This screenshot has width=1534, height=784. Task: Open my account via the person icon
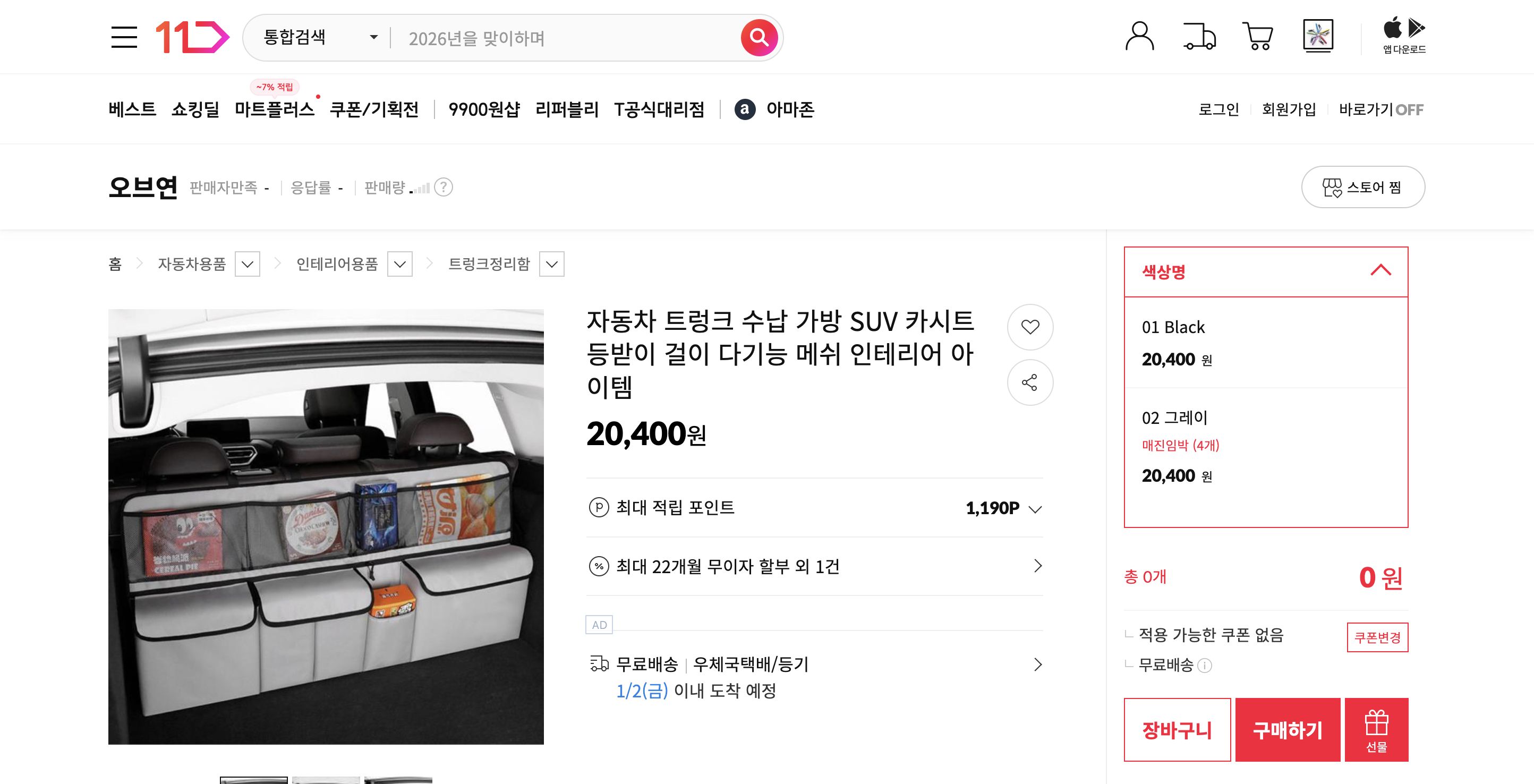(1141, 36)
